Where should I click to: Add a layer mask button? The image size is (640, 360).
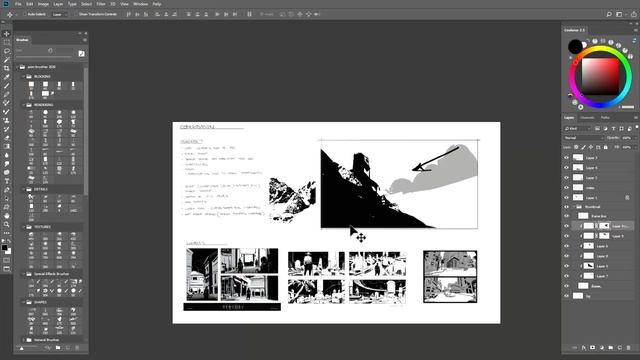(x=593, y=348)
